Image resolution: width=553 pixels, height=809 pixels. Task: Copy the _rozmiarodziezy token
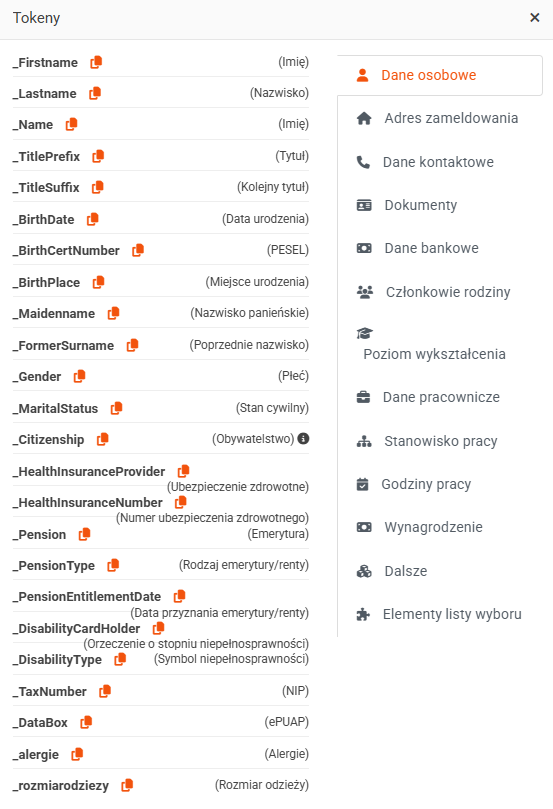(127, 785)
